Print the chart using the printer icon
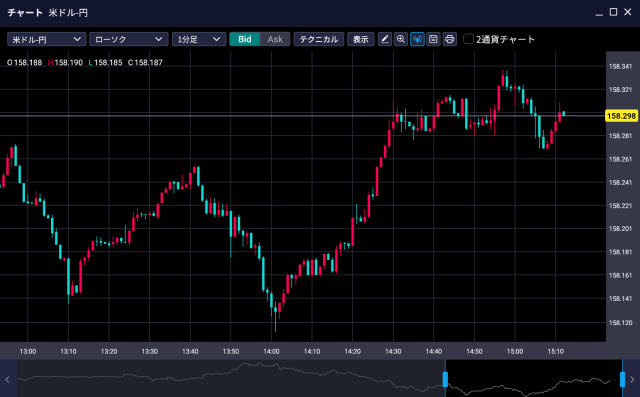This screenshot has width=640, height=397. click(x=449, y=39)
